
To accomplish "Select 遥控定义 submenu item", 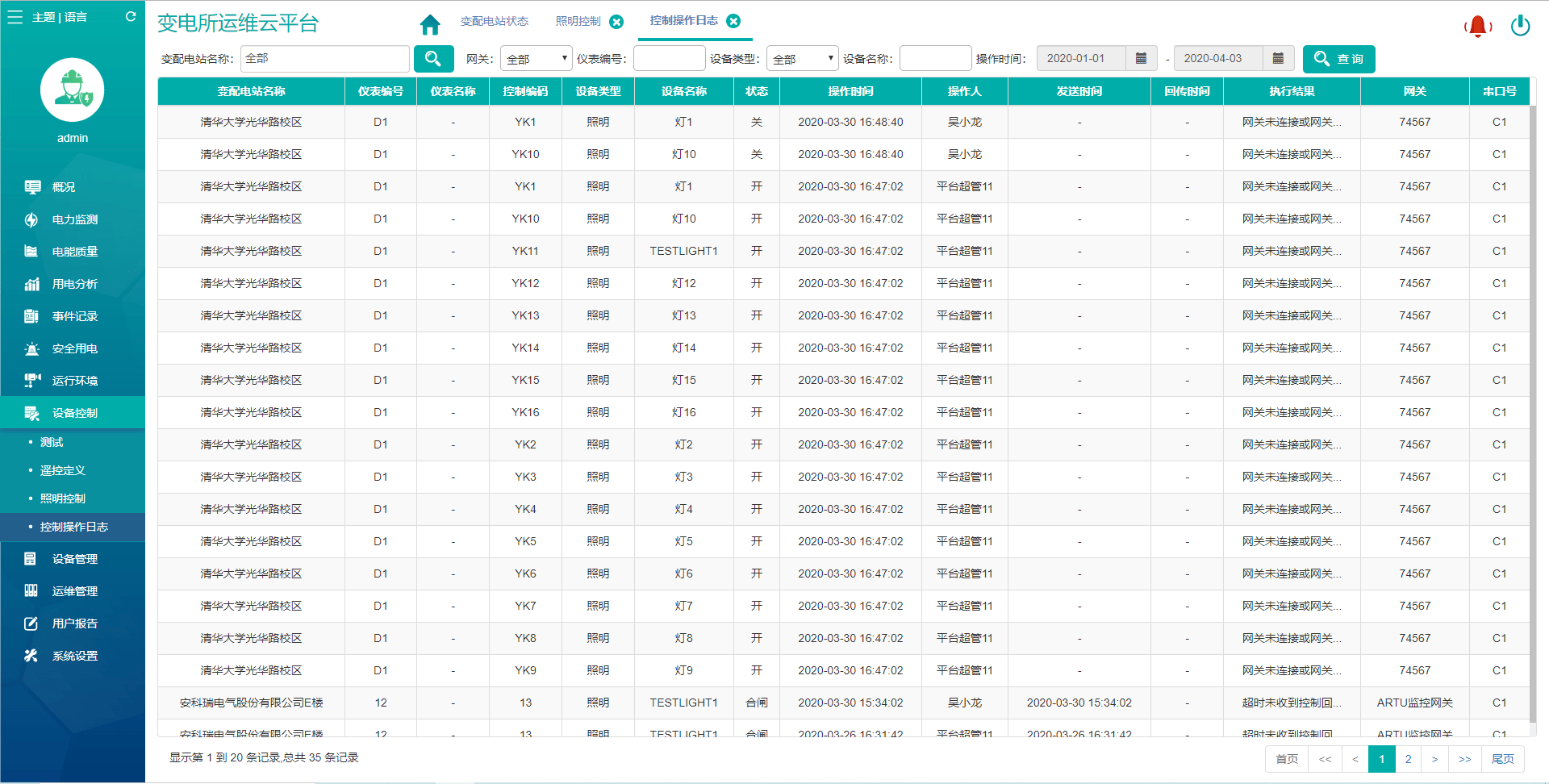I will 73,470.
